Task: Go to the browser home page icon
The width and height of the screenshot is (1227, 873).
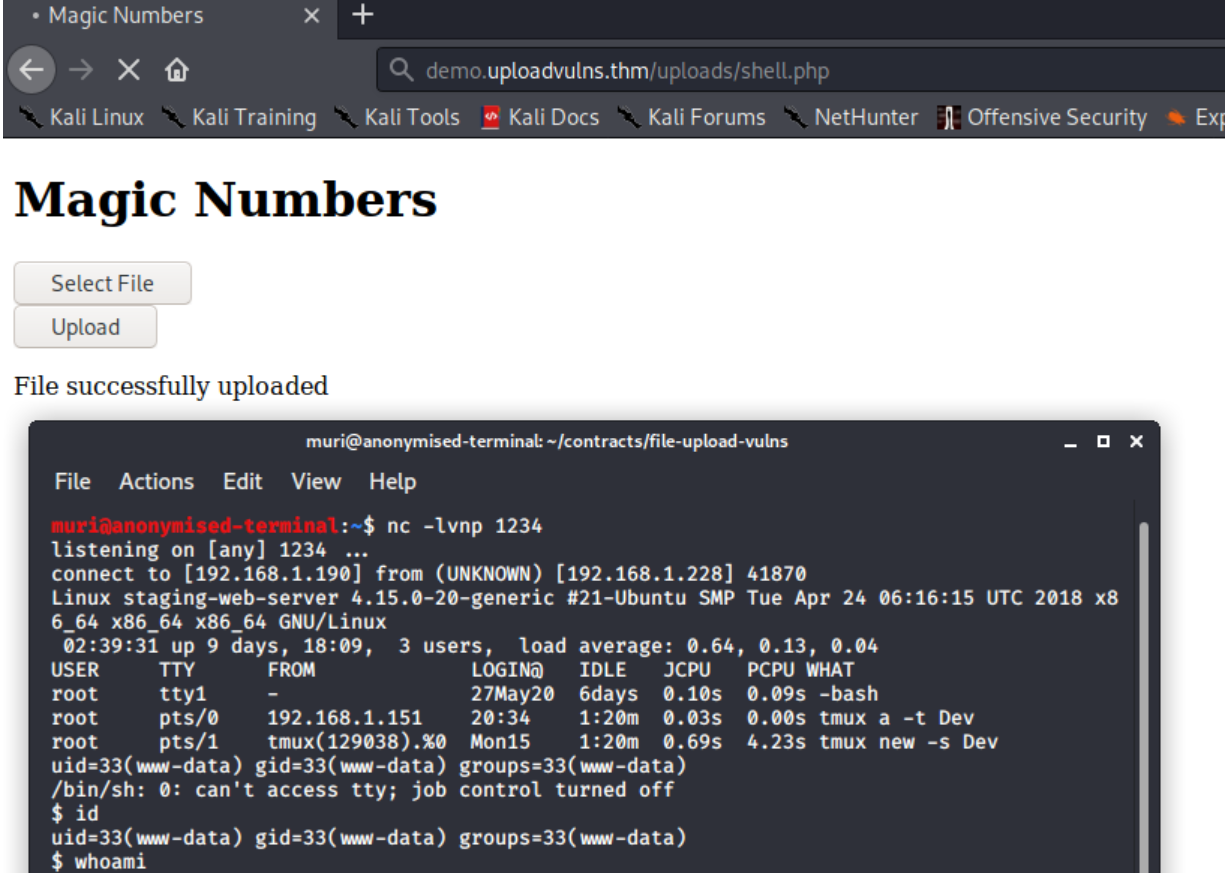Action: pyautogui.click(x=176, y=71)
